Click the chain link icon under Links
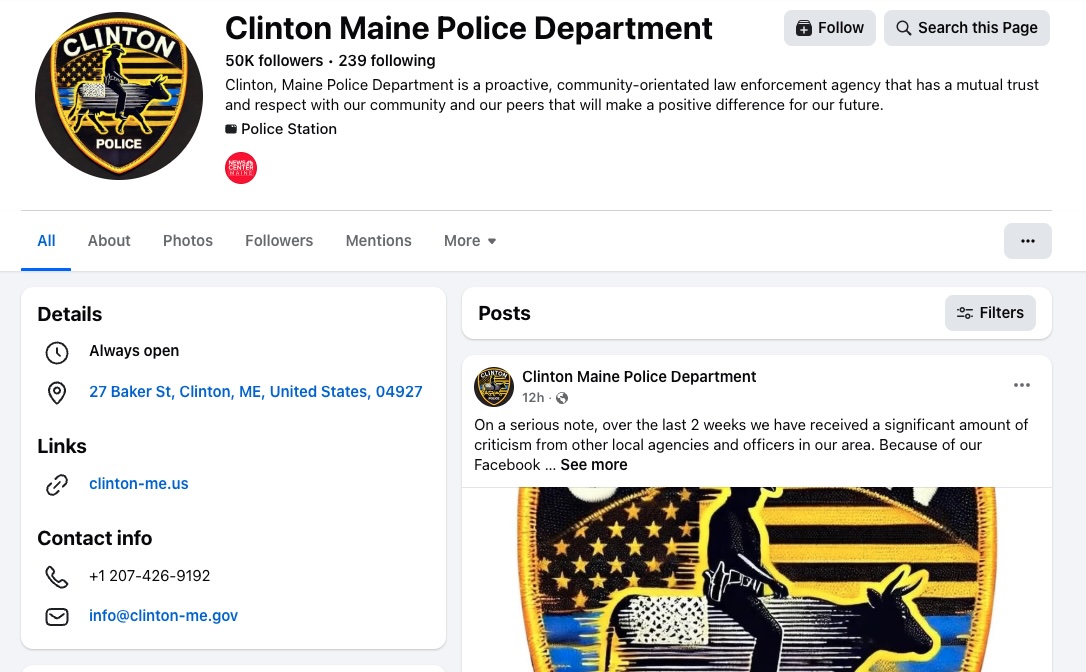Viewport: 1086px width, 672px height. pyautogui.click(x=57, y=485)
